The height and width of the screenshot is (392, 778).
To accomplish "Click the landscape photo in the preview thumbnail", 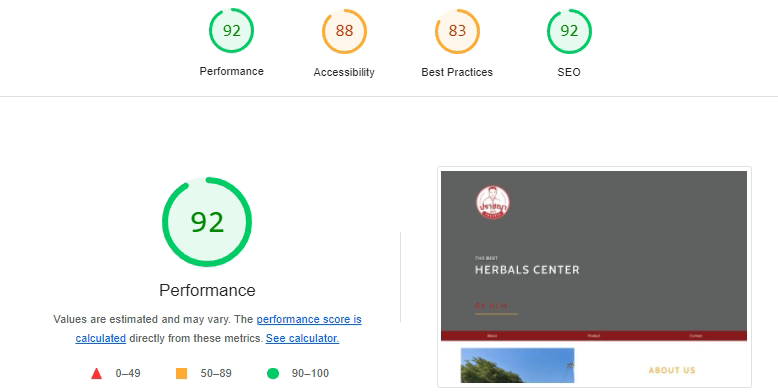I will point(518,365).
